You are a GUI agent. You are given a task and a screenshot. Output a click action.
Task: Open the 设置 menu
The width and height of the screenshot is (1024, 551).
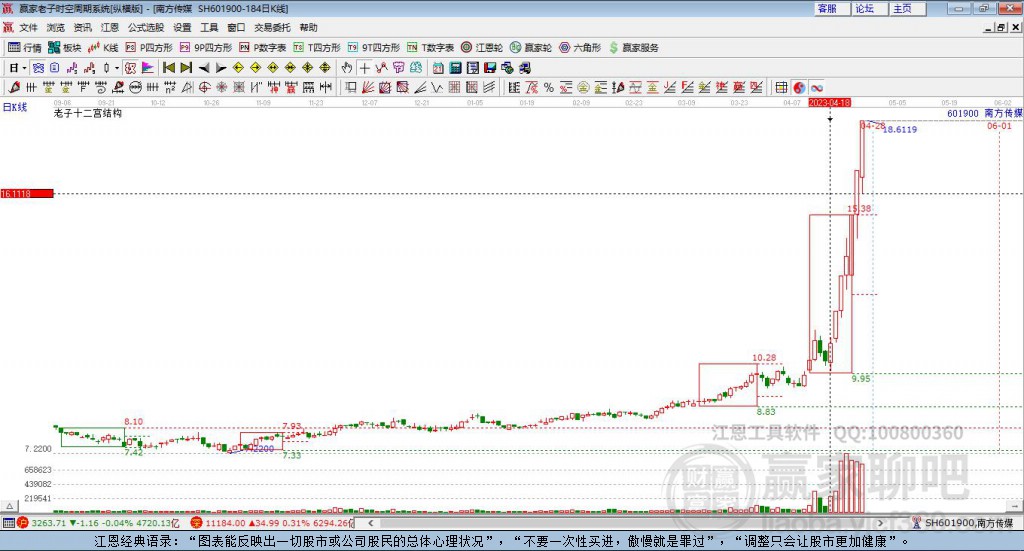pos(182,27)
